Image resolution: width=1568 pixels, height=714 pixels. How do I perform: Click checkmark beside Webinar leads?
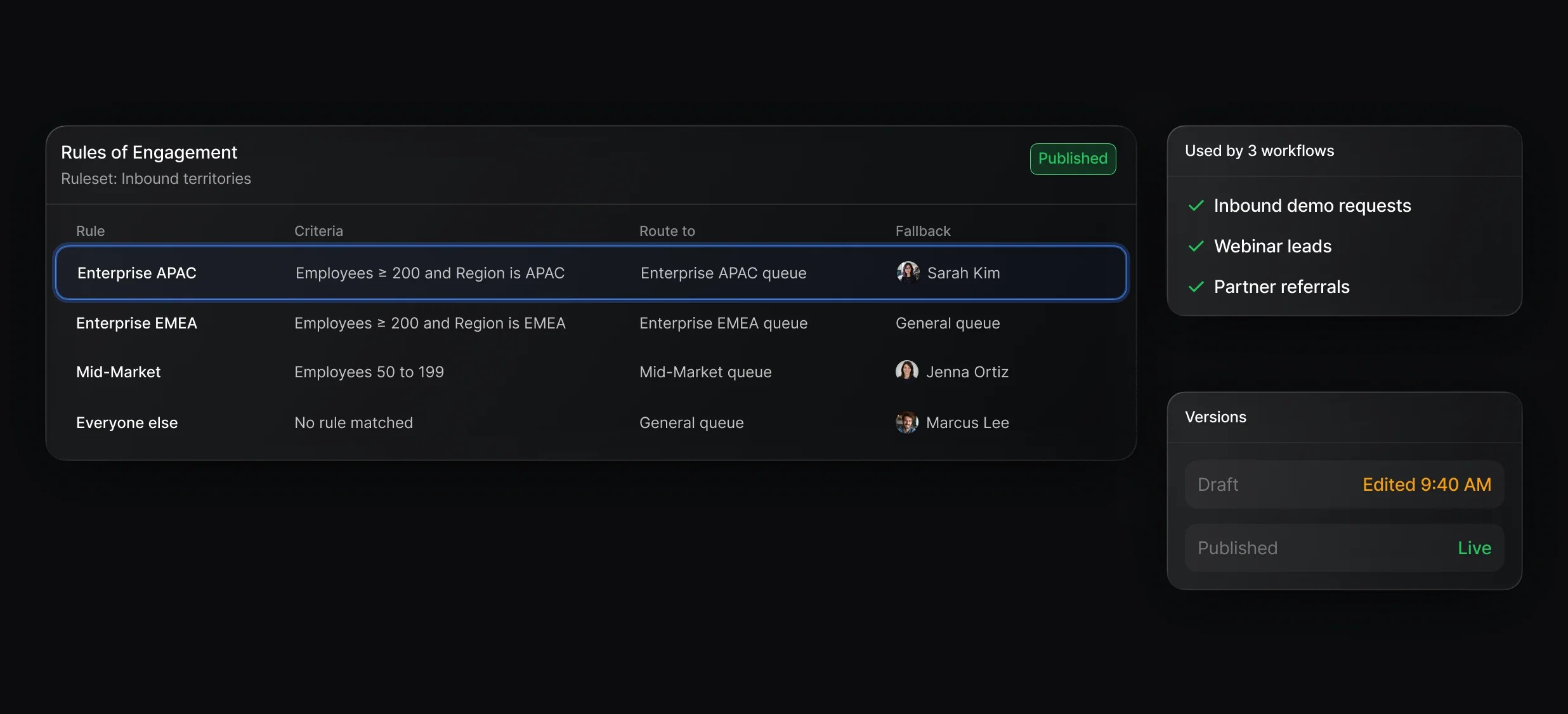pyautogui.click(x=1196, y=246)
